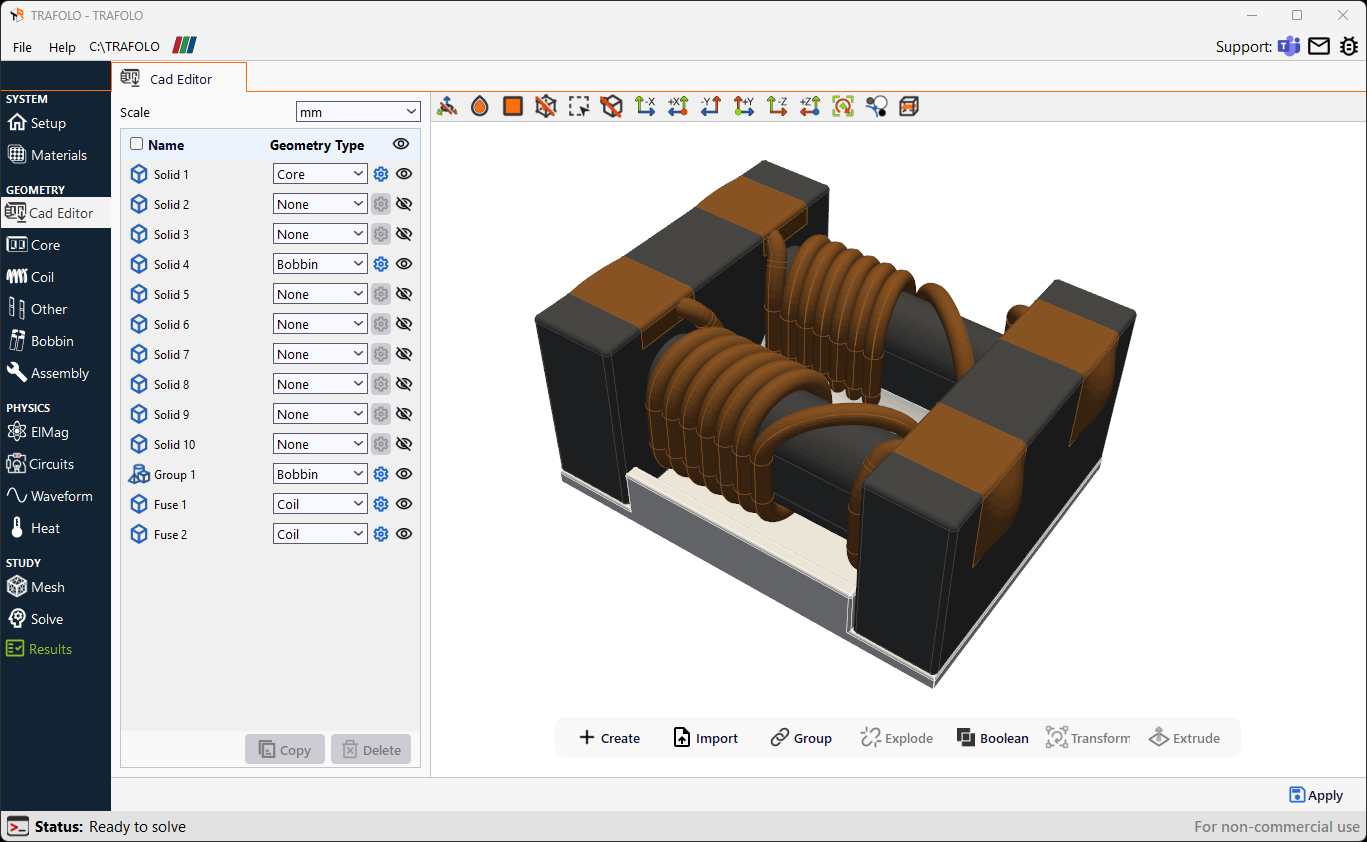Image resolution: width=1367 pixels, height=842 pixels.
Task: Hide Fuse 1 via its eye icon
Action: coord(404,504)
